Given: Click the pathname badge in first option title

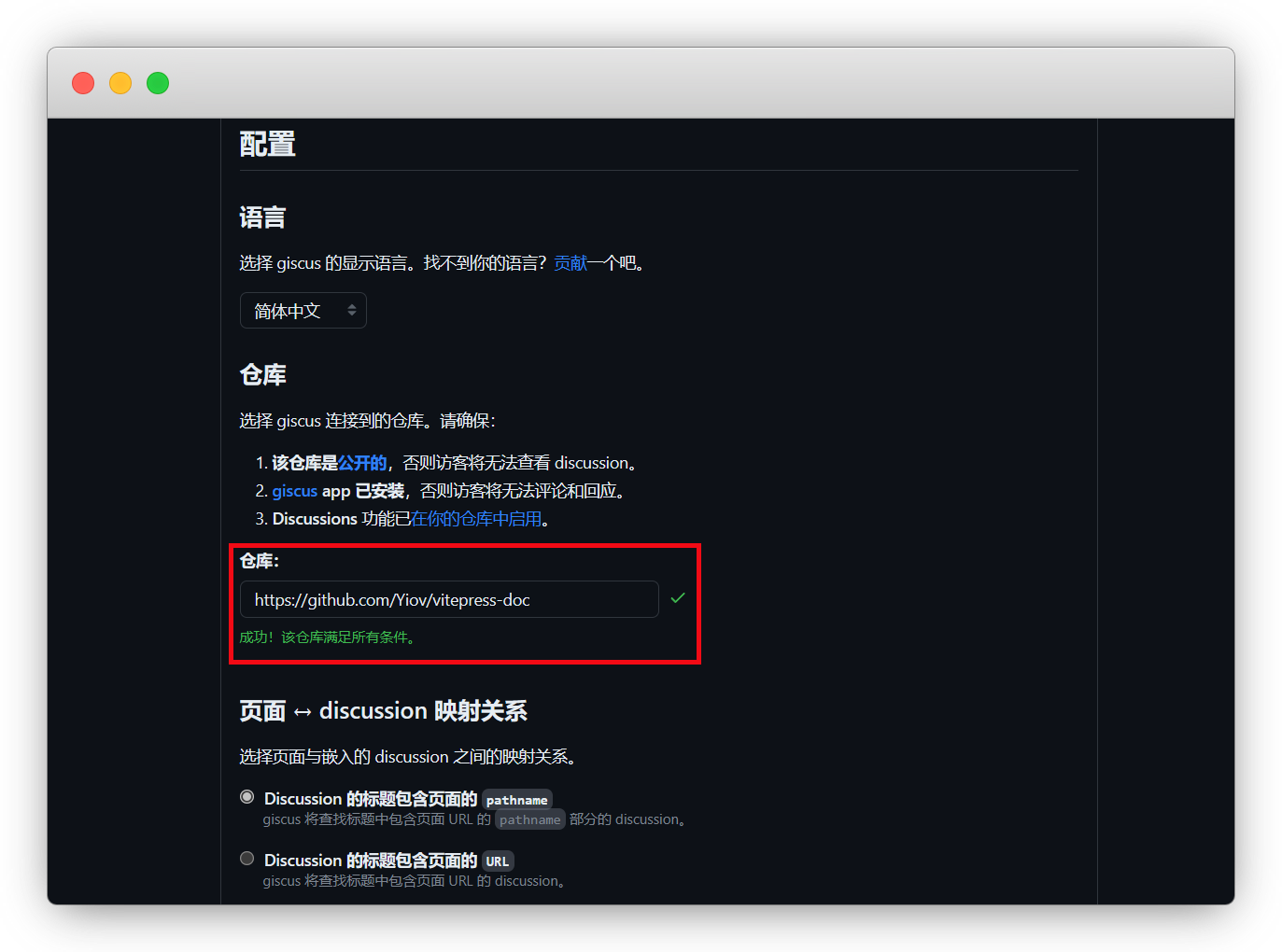Looking at the screenshot, I should point(516,800).
